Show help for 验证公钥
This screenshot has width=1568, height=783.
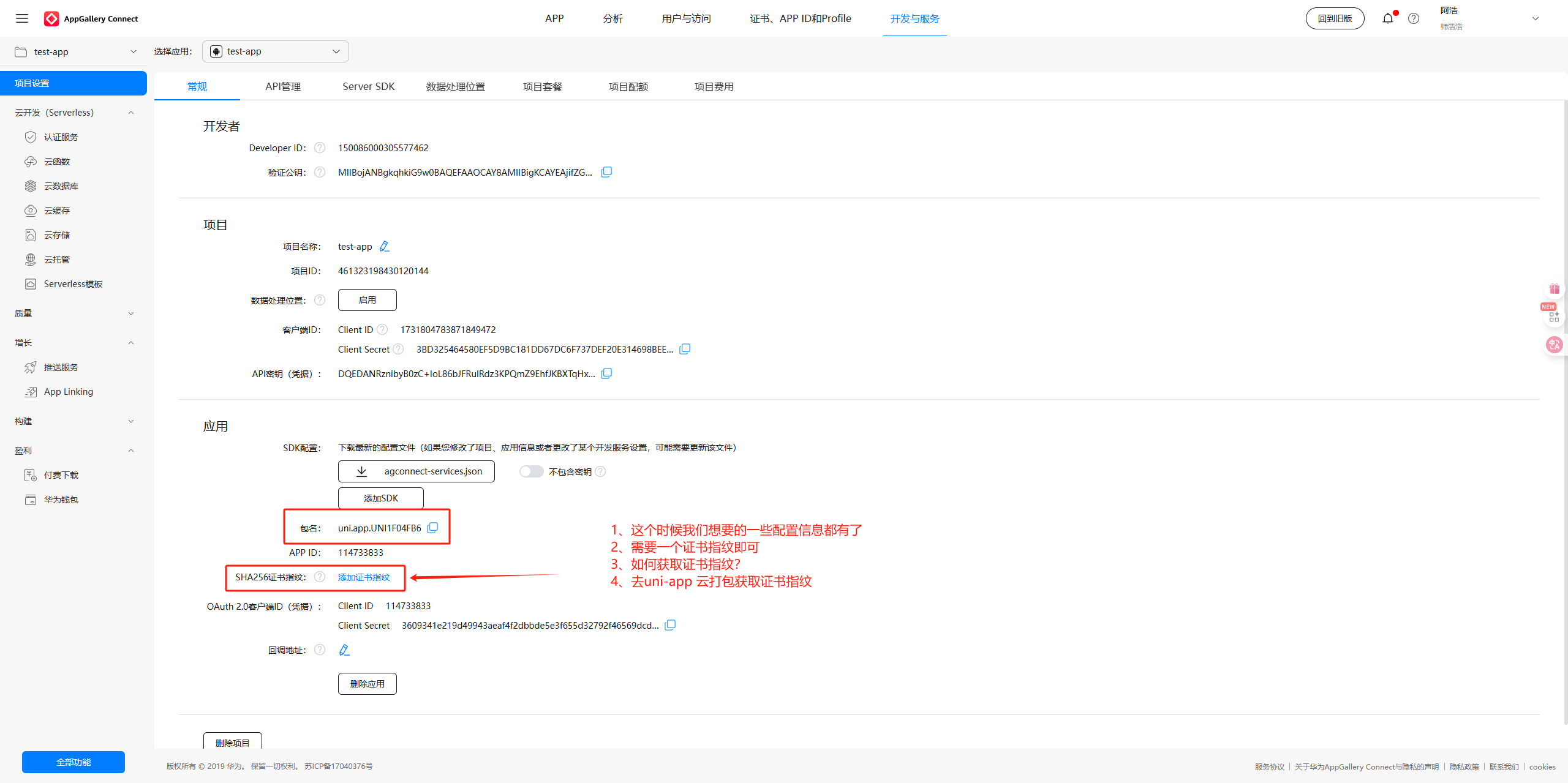(320, 172)
